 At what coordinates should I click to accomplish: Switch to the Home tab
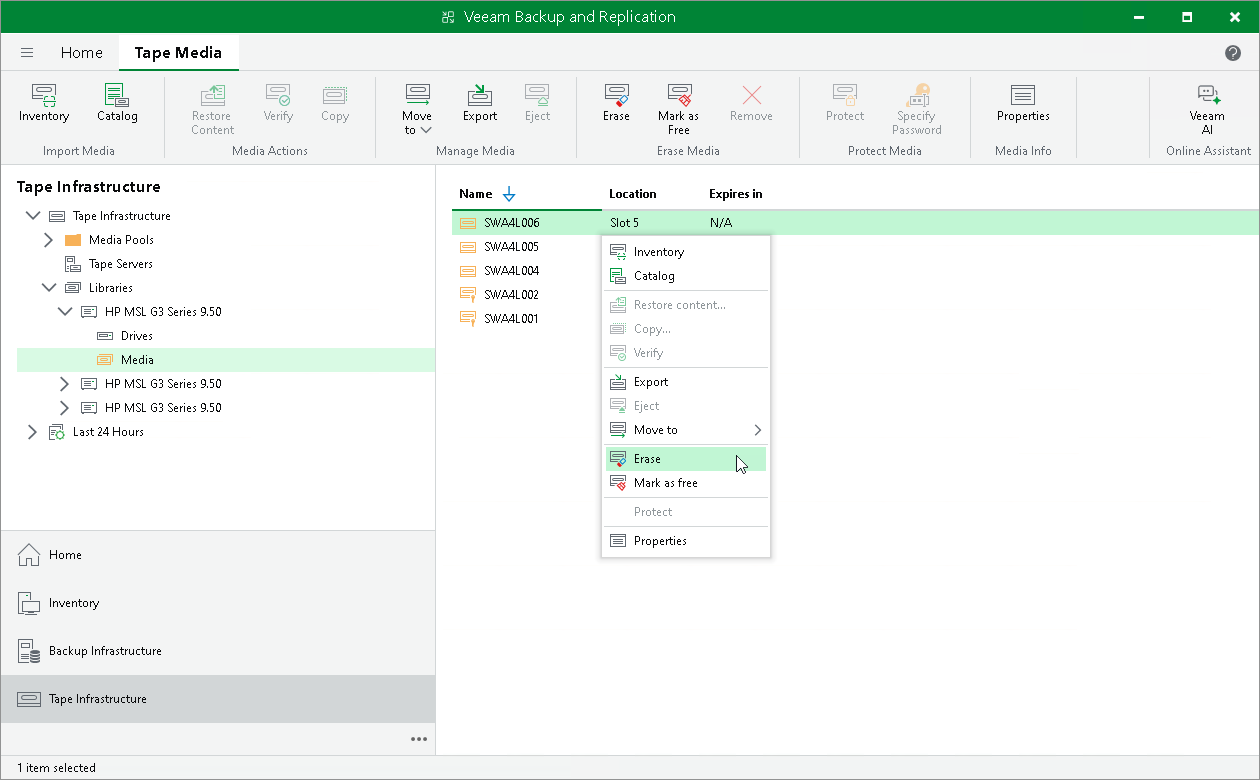tap(82, 53)
